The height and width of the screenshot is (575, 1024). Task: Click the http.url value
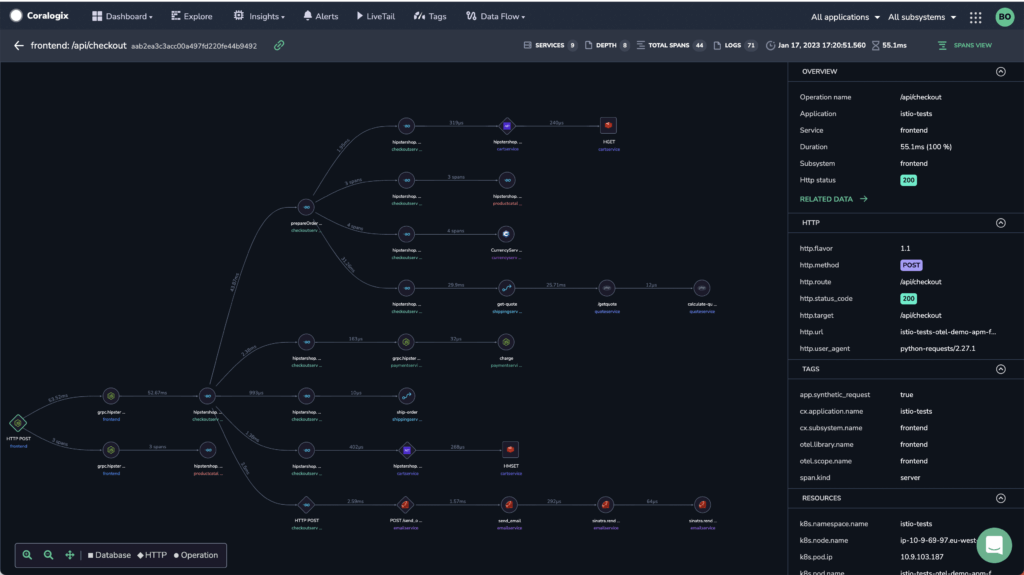pos(948,332)
